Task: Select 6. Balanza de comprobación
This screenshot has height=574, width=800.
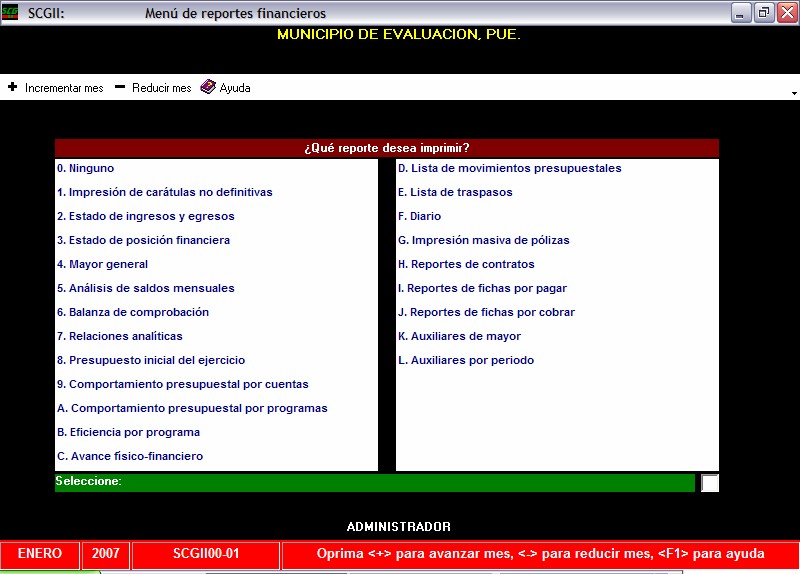Action: point(133,312)
